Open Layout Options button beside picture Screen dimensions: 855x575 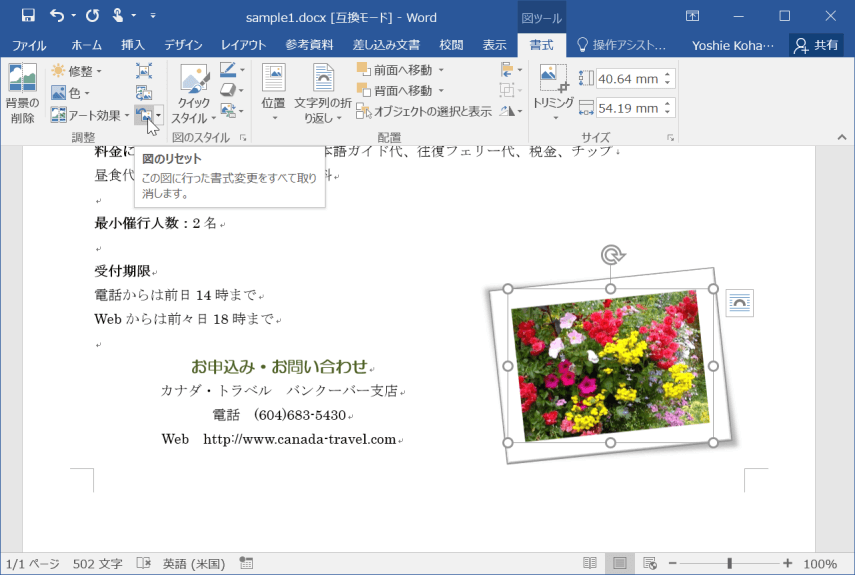(x=740, y=303)
